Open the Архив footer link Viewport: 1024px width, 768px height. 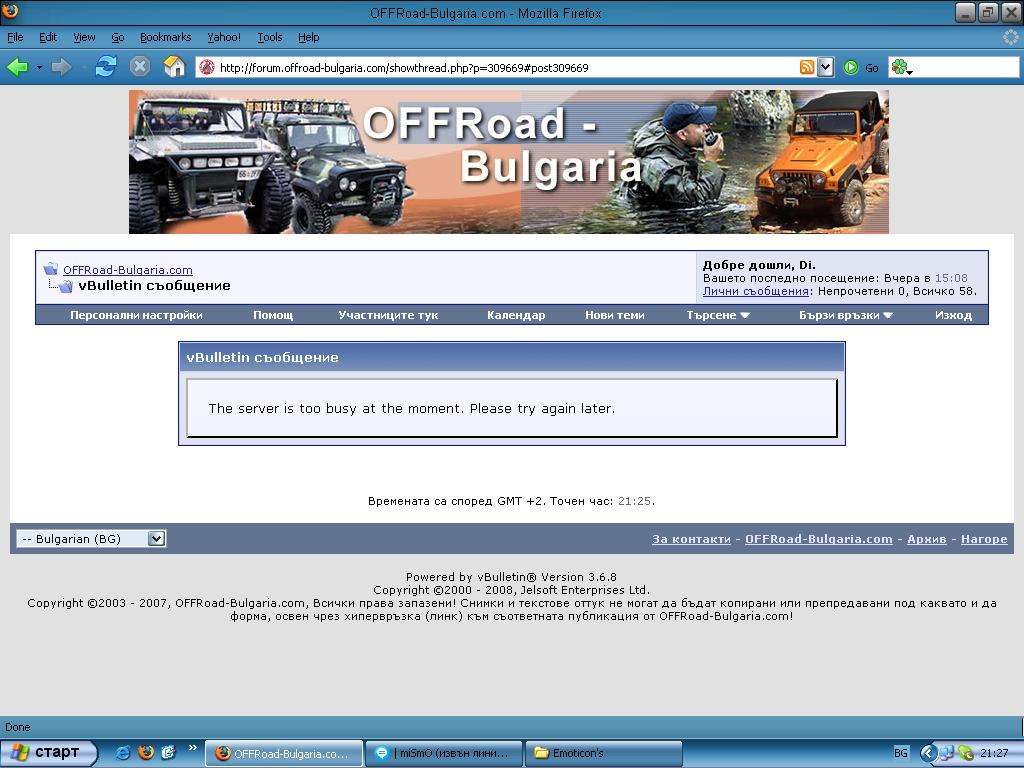(x=927, y=539)
